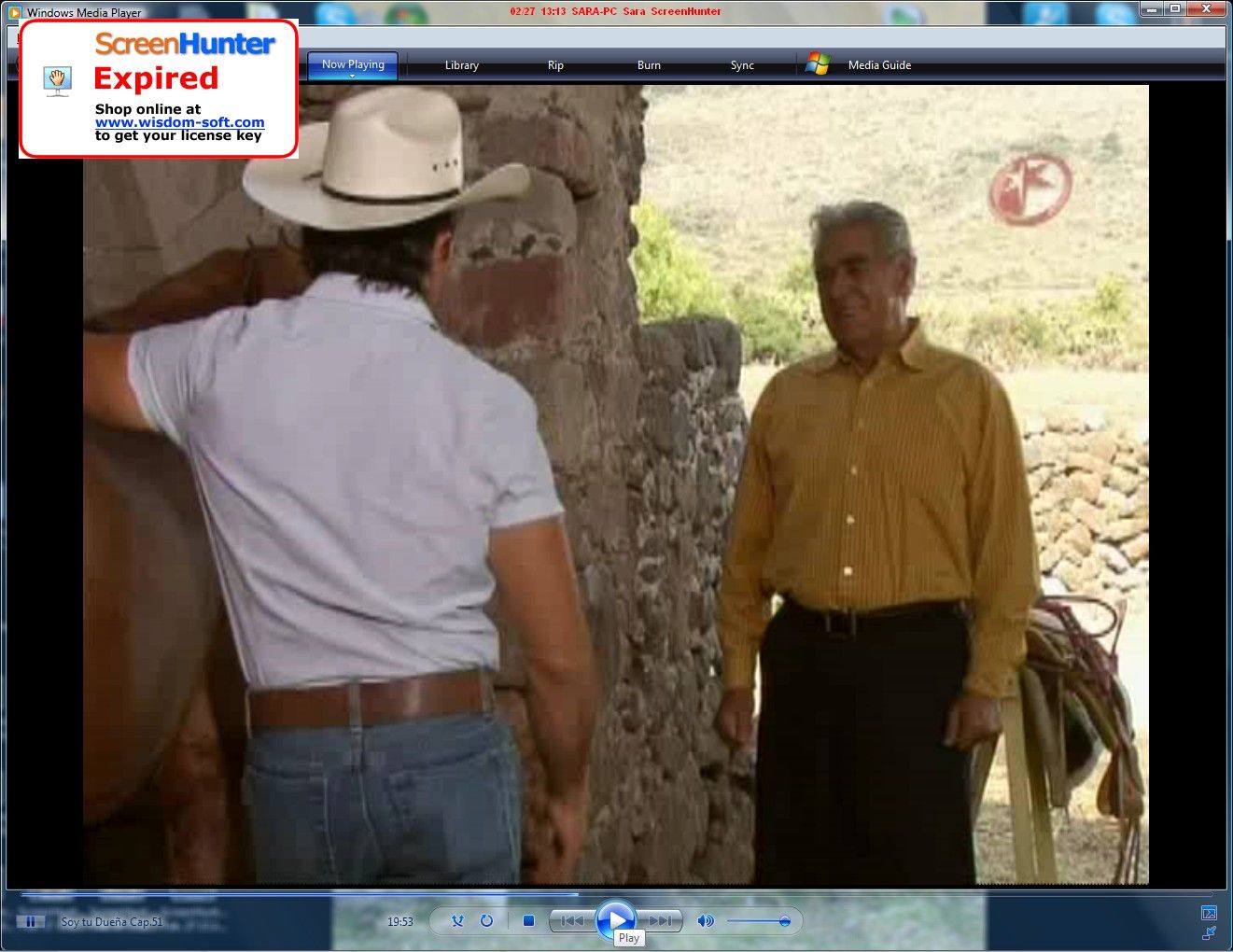Expand the Now Playing dropdown arrow
The image size is (1233, 952).
pos(353,77)
